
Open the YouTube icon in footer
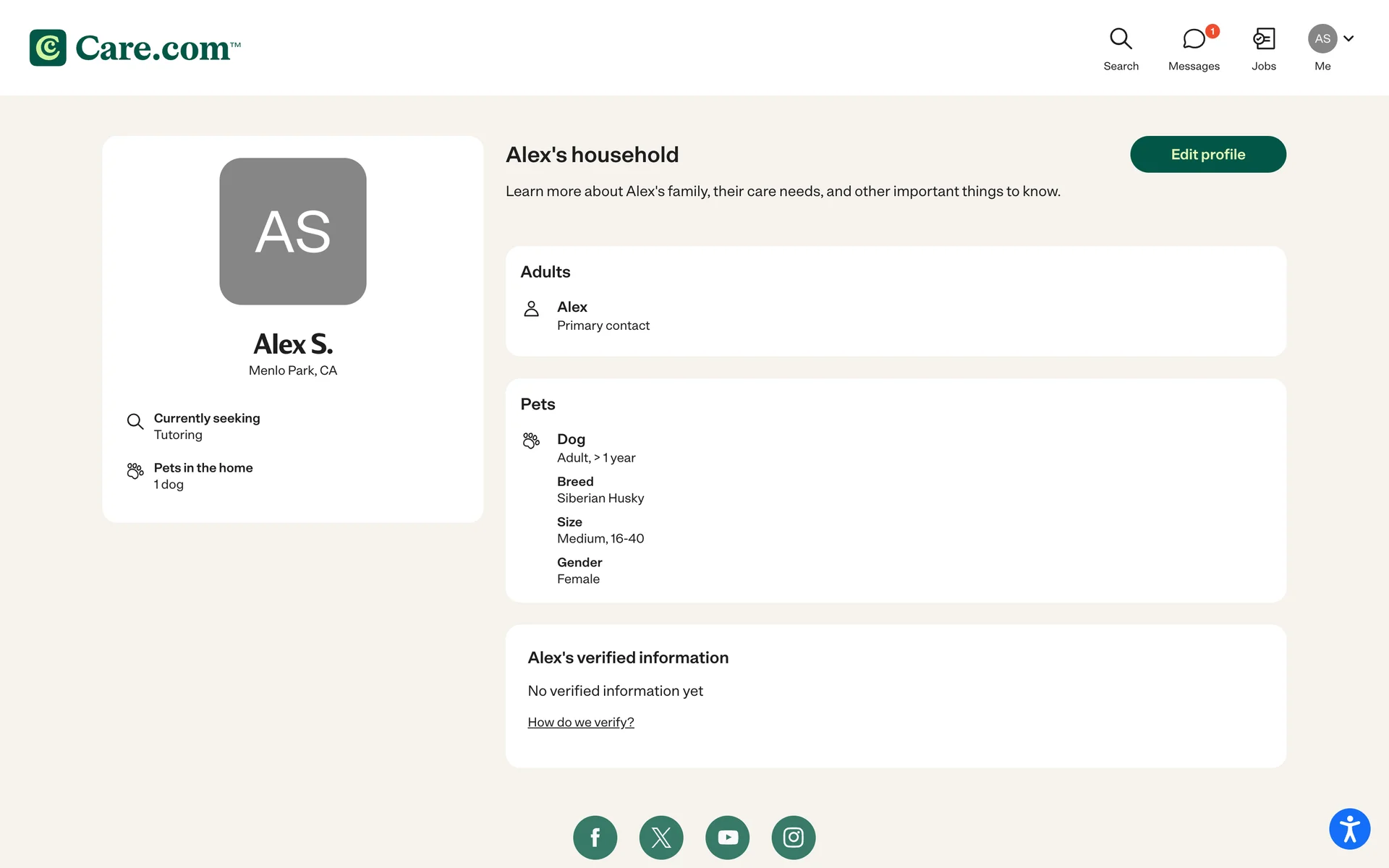coord(727,838)
